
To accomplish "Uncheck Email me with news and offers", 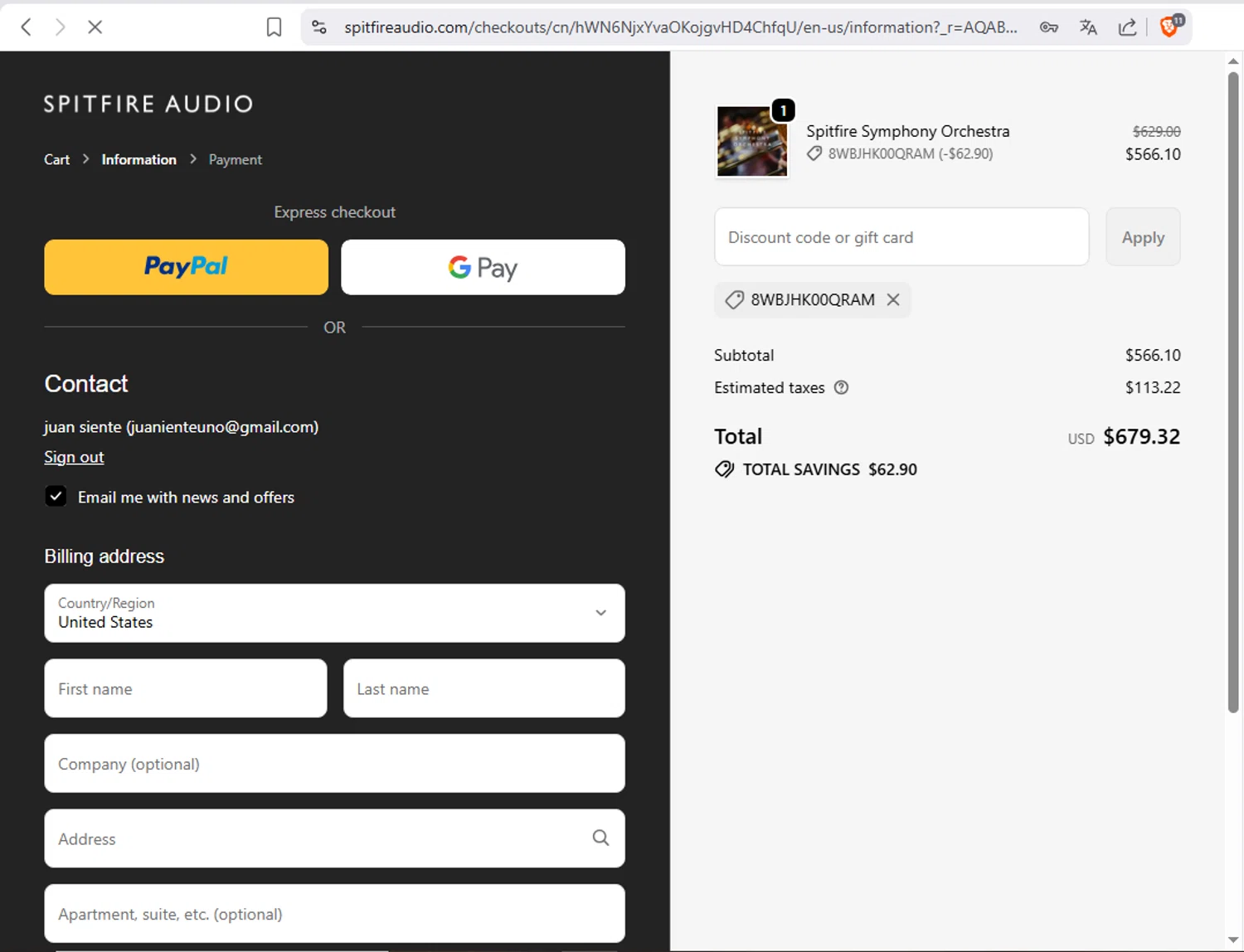I will 56,497.
